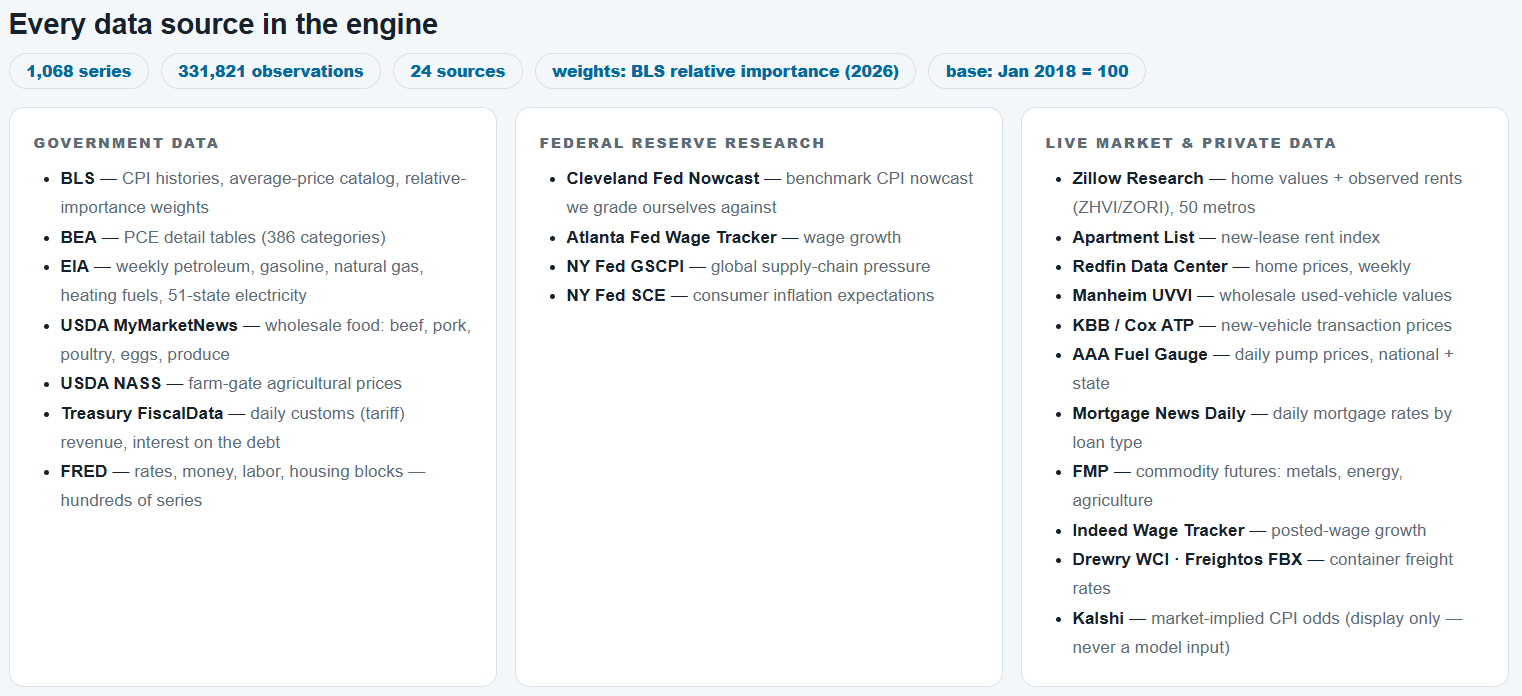Click the 'Kalshi' source name
The image size is (1522, 696).
[1098, 618]
